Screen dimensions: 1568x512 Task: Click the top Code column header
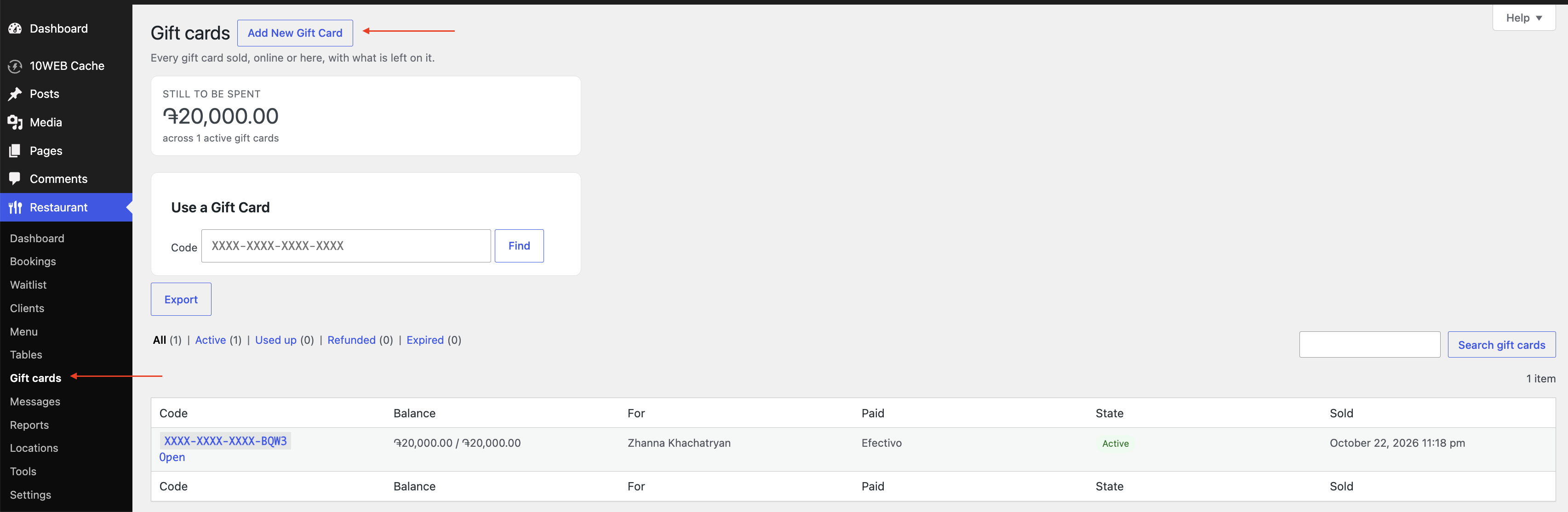[173, 413]
